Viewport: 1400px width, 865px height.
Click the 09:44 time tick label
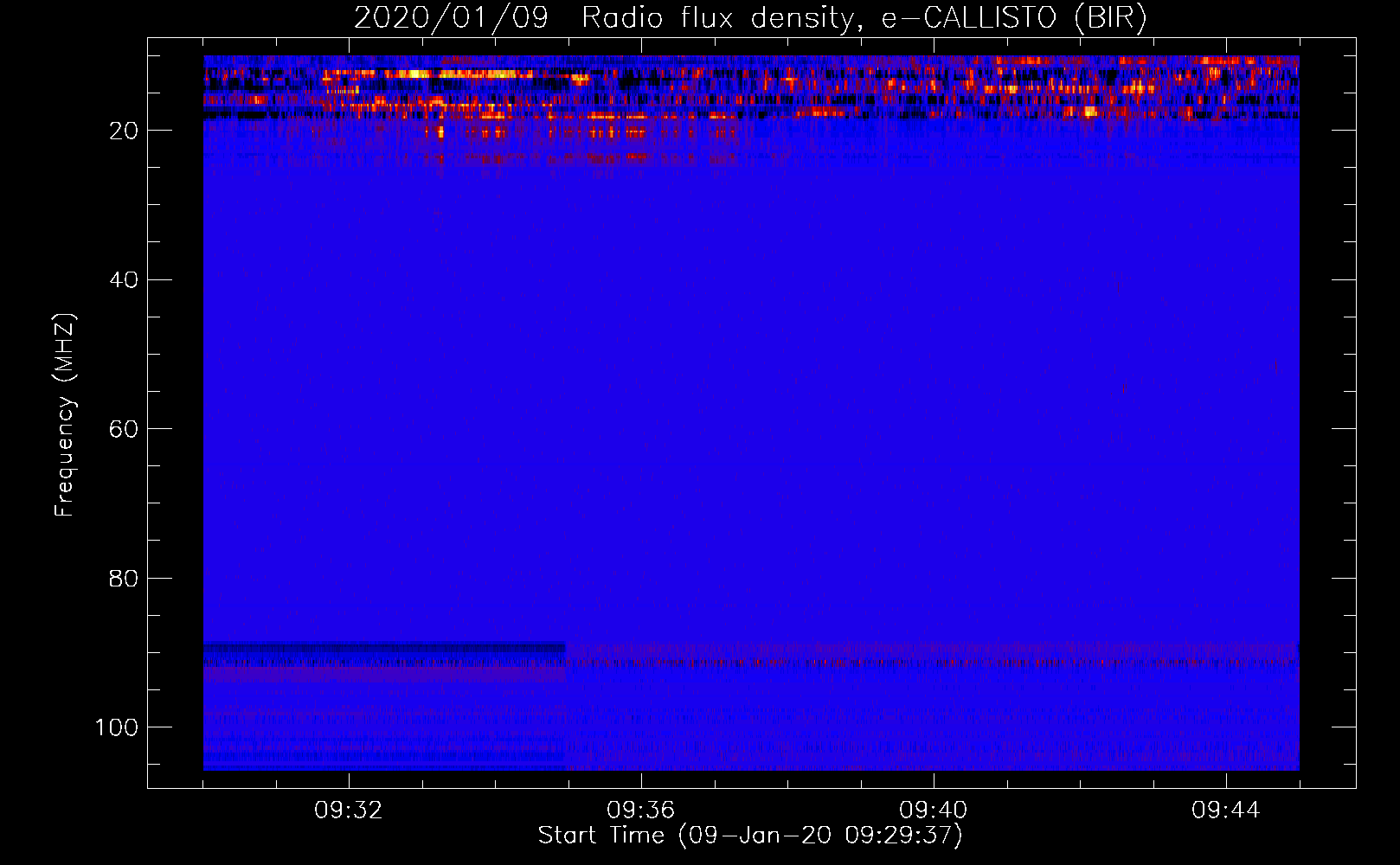point(1226,811)
